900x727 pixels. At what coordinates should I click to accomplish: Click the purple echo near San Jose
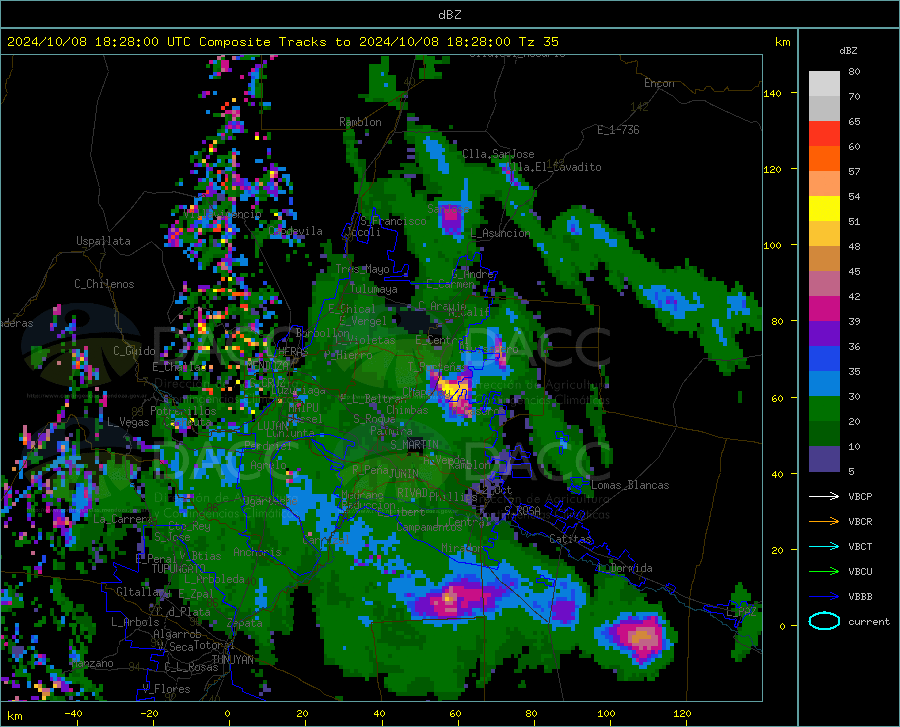point(452,218)
